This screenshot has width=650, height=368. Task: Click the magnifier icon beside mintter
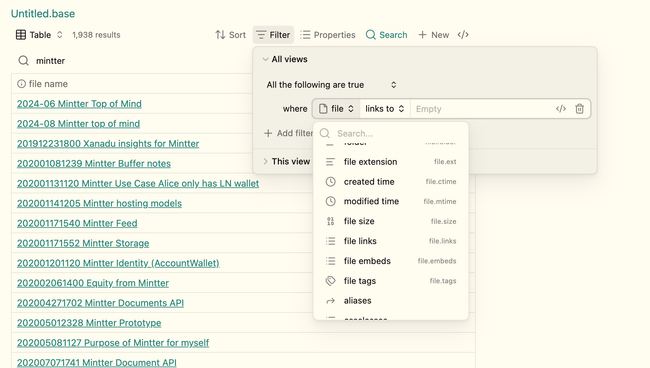coord(24,61)
